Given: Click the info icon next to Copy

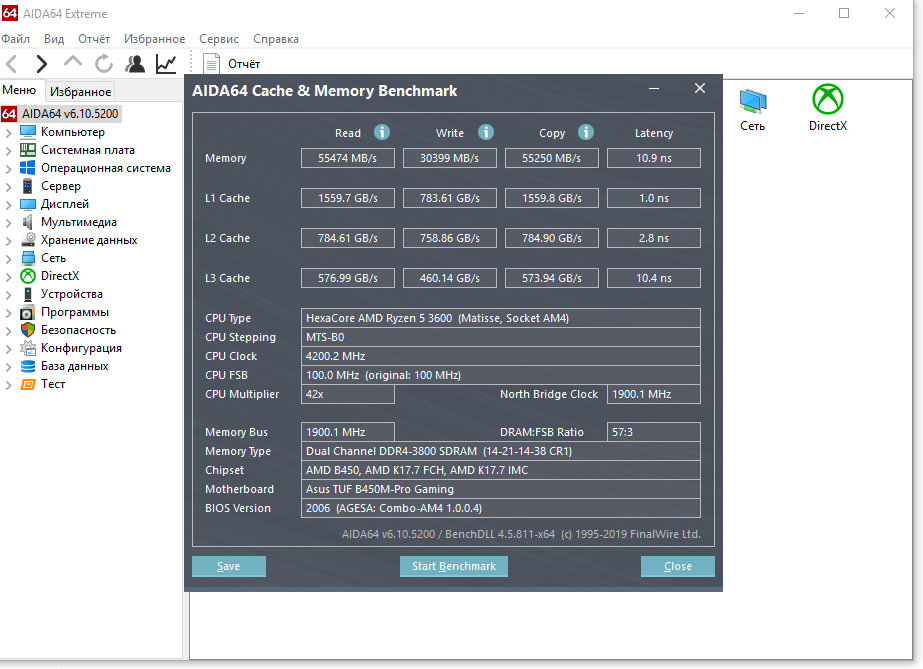Looking at the screenshot, I should [586, 132].
